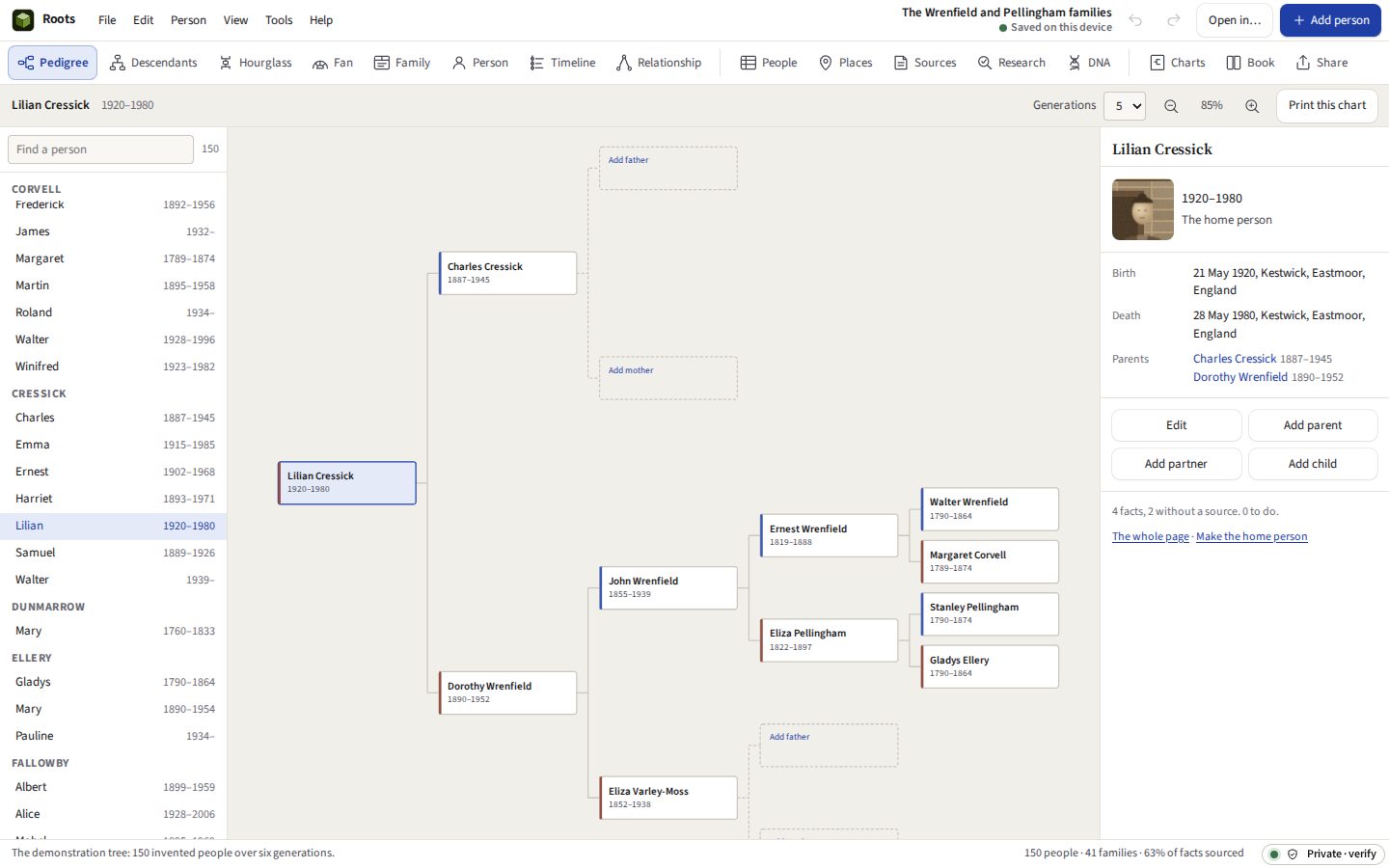This screenshot has width=1389, height=868.
Task: Click the Find a person search field
Action: 100,149
